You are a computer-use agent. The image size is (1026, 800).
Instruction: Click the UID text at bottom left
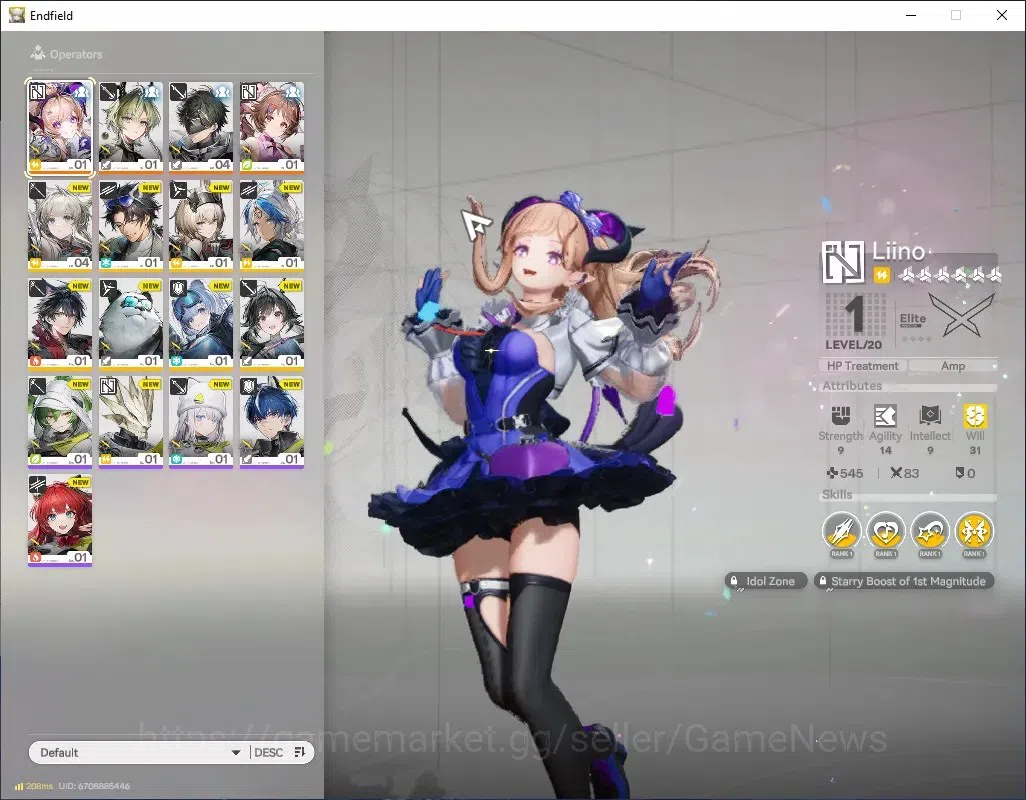point(94,786)
